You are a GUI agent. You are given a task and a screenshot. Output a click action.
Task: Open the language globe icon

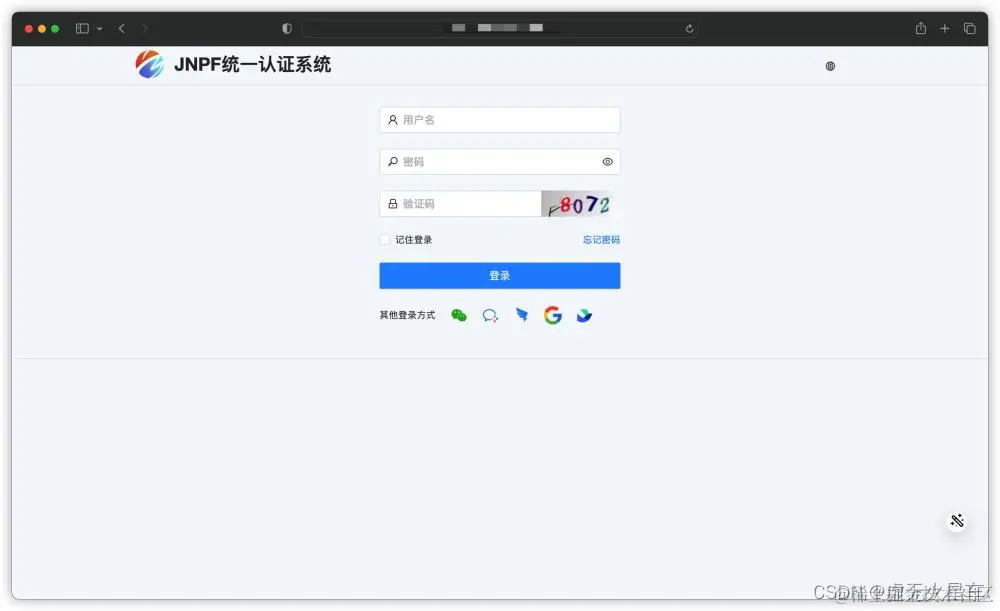[830, 66]
